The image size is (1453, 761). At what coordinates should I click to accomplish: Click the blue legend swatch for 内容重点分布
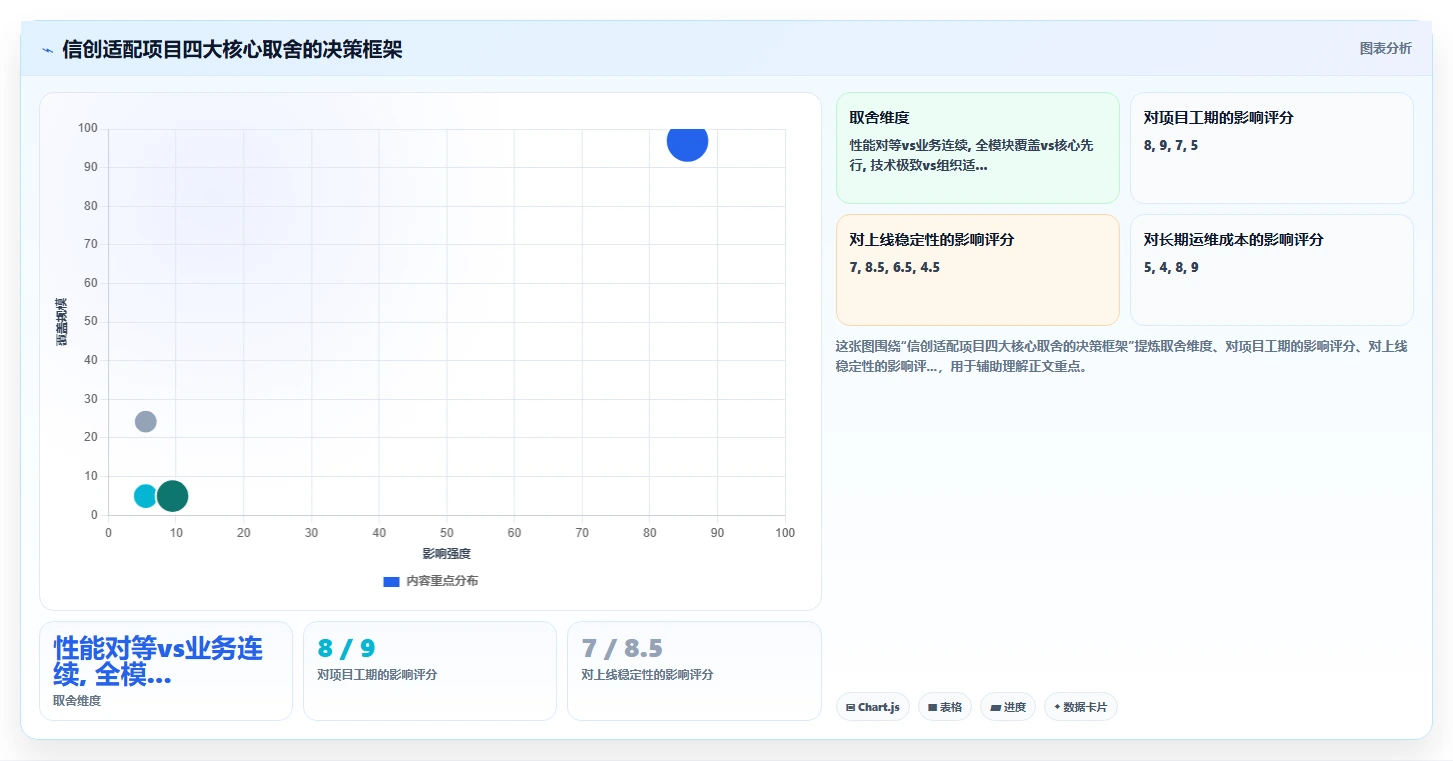[391, 581]
